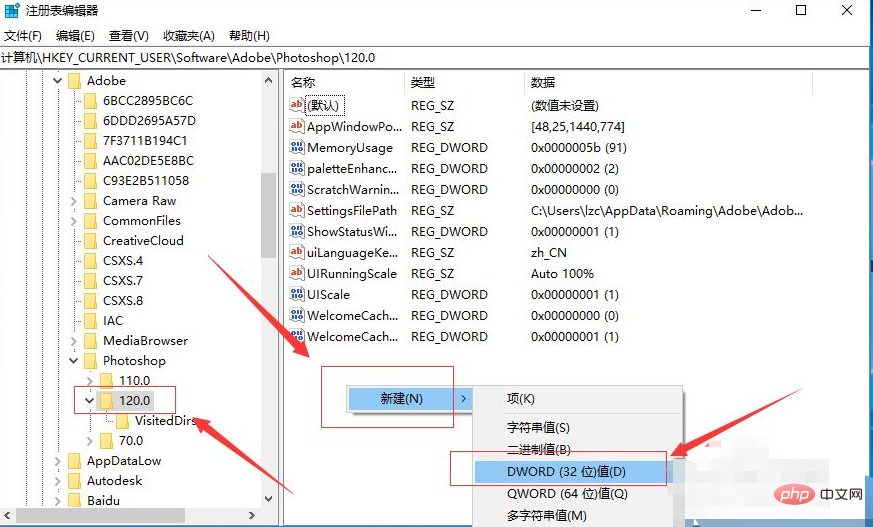Viewport: 873px width, 527px height.
Task: Collapse the 120.0 key
Action: [x=89, y=401]
